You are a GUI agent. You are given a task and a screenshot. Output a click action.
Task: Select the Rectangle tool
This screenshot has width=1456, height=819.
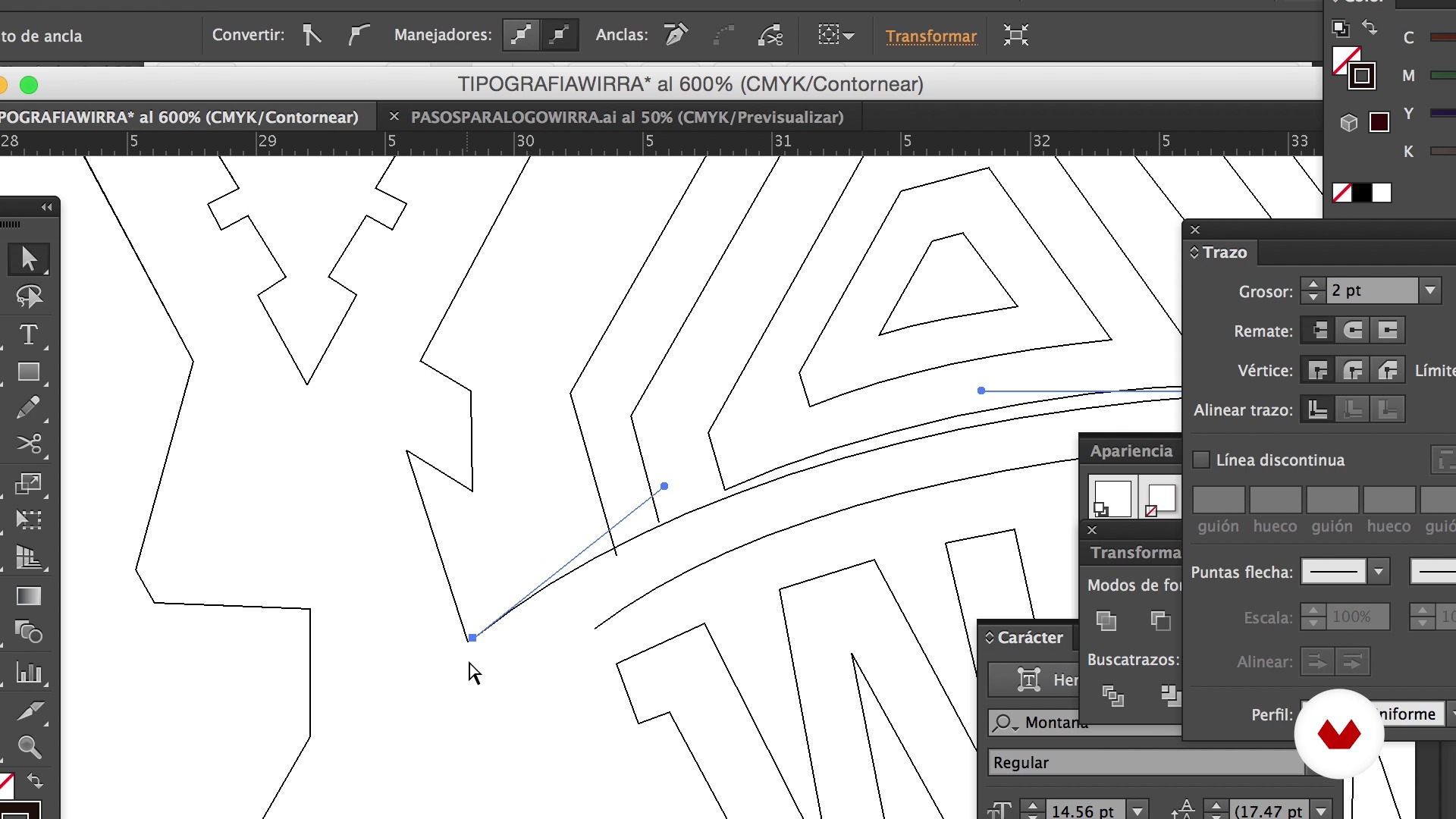tap(29, 372)
